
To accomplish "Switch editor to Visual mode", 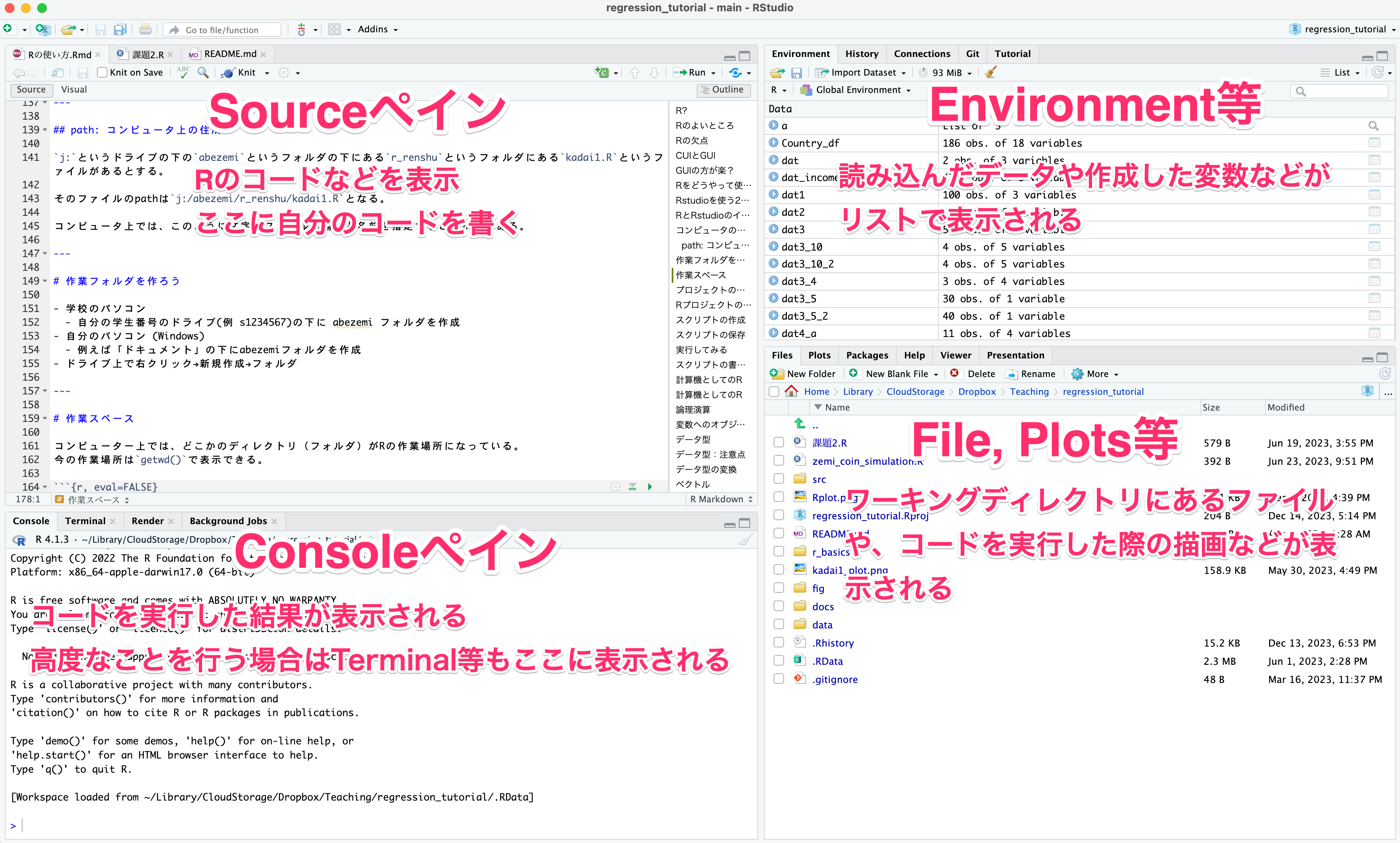I will pyautogui.click(x=74, y=90).
